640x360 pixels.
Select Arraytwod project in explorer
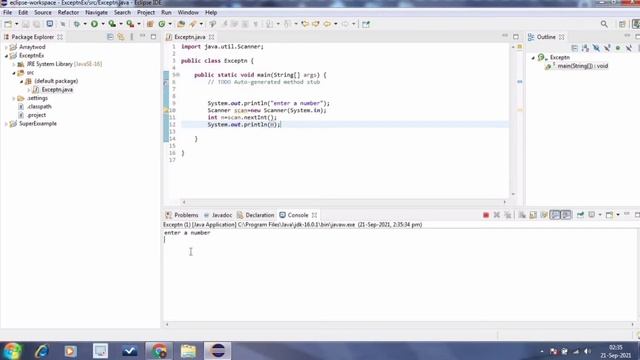32,47
